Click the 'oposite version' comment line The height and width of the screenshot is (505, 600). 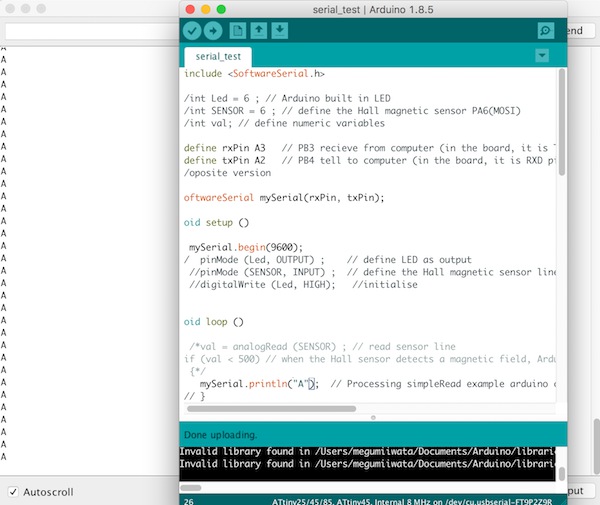(x=227, y=173)
